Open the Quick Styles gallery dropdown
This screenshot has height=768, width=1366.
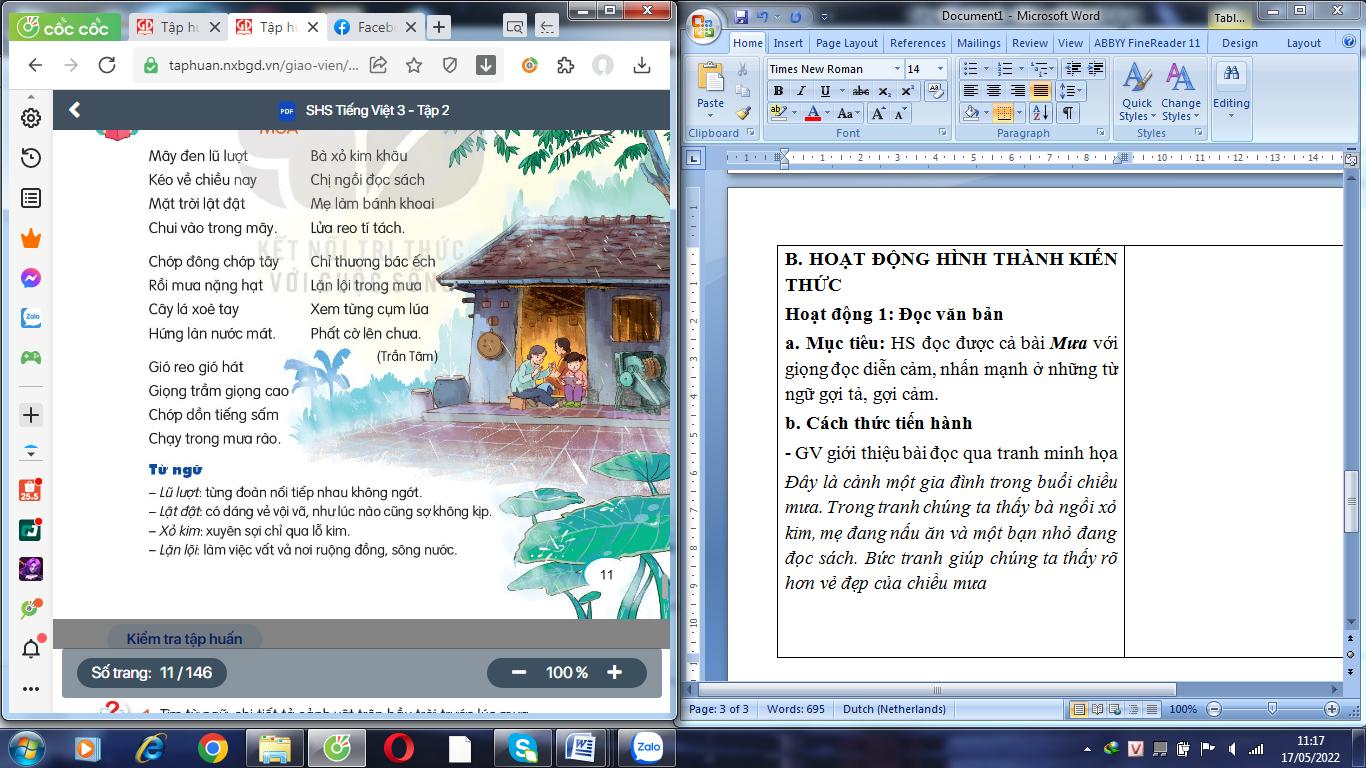tap(1137, 92)
